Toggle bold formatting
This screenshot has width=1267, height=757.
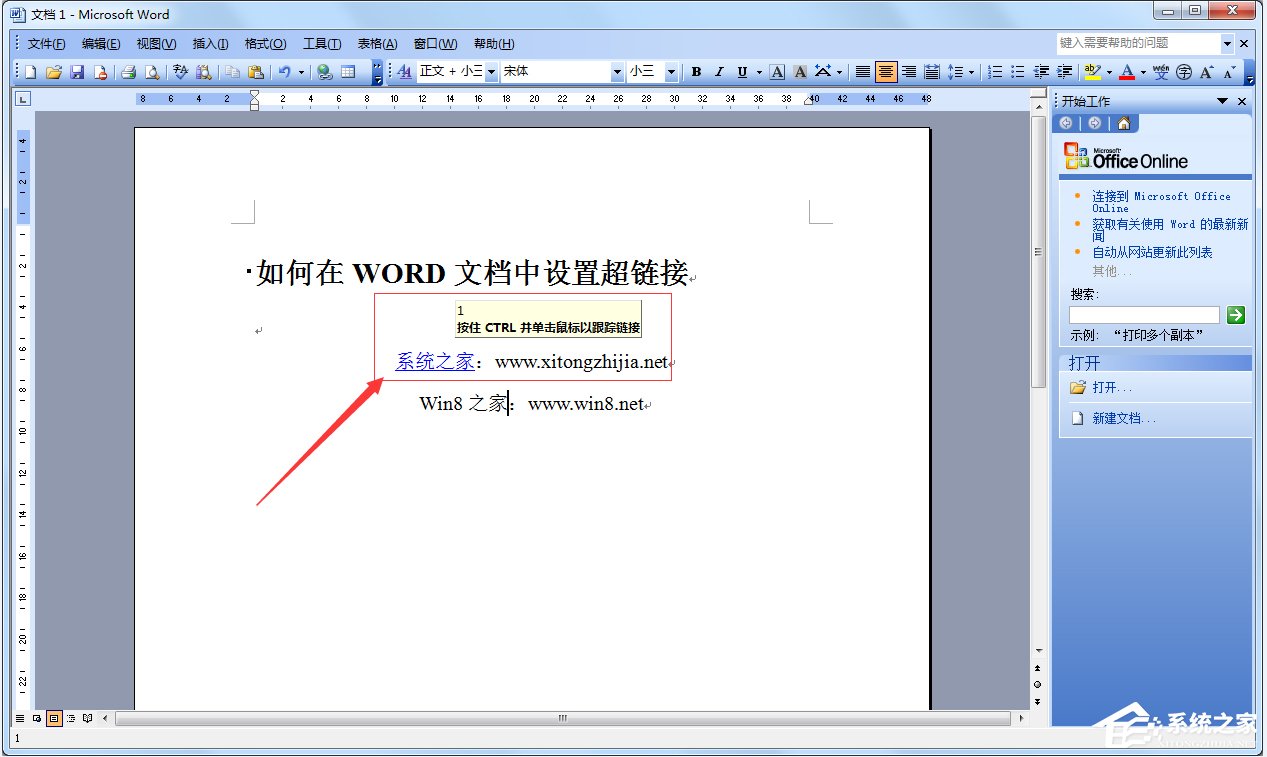click(697, 71)
